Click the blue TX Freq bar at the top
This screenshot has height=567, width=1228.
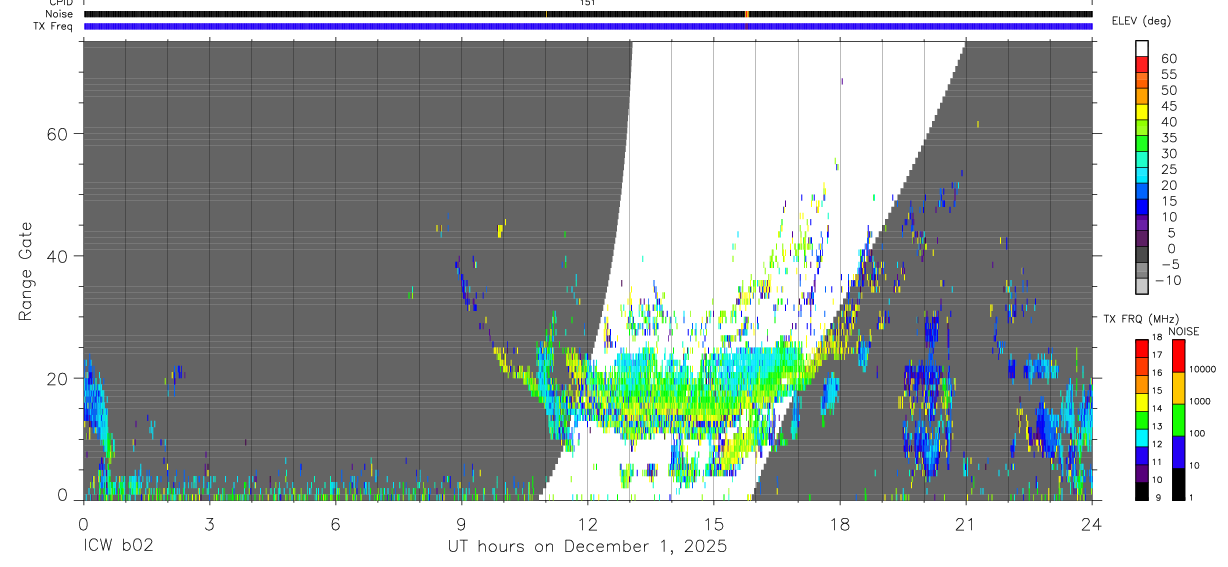coord(588,26)
